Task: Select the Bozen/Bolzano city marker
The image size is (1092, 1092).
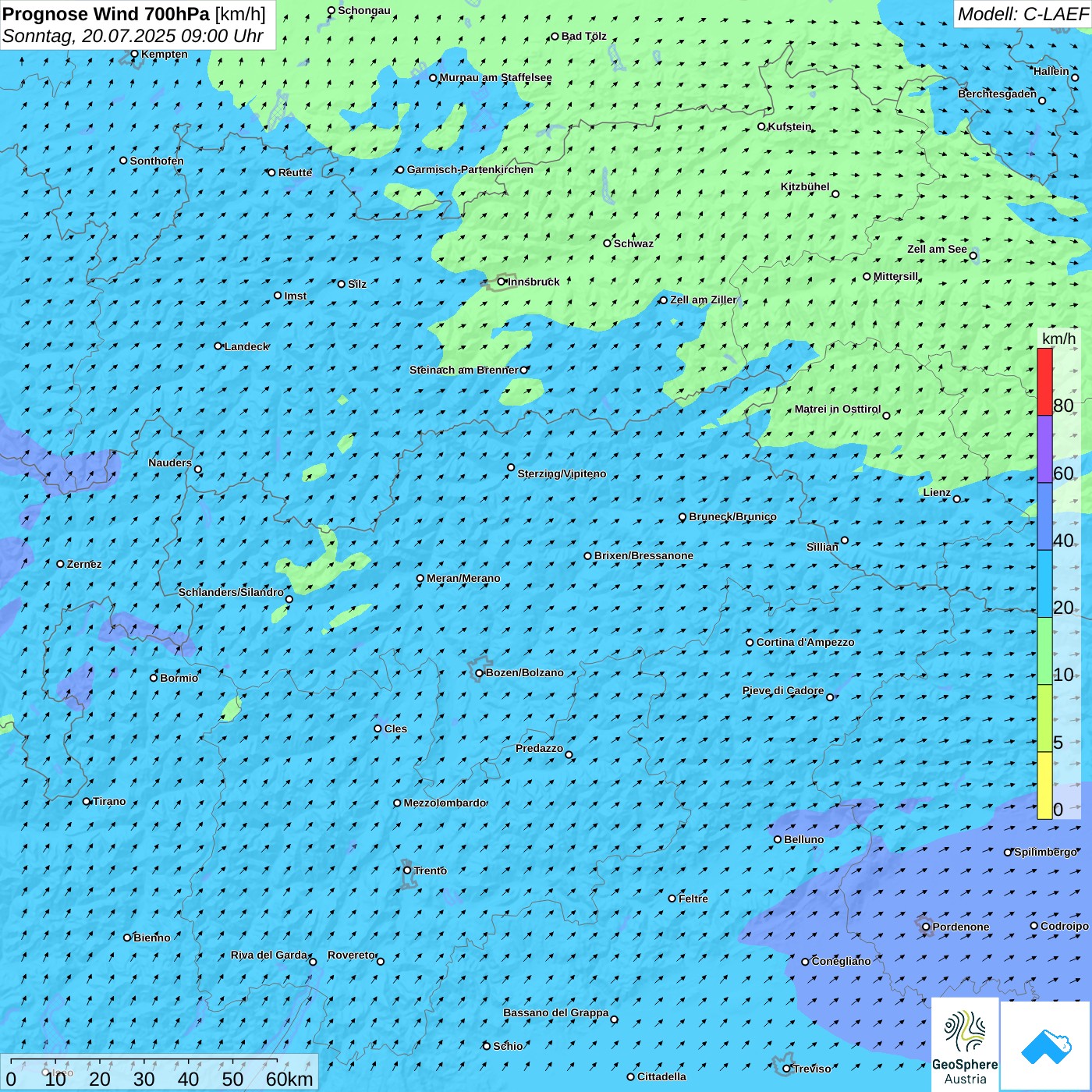Action: [479, 673]
